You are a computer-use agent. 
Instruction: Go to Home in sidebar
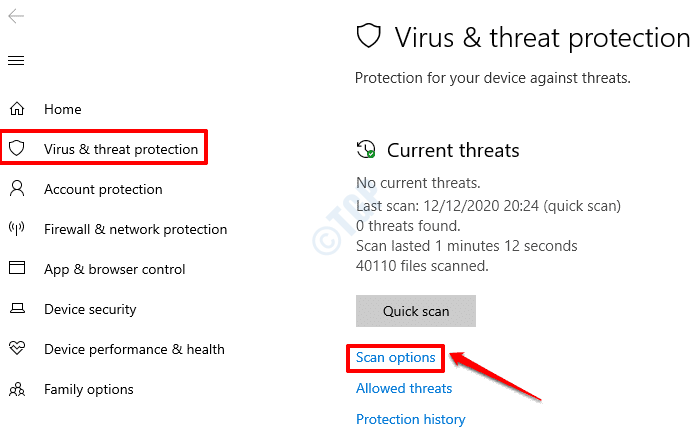click(x=63, y=109)
